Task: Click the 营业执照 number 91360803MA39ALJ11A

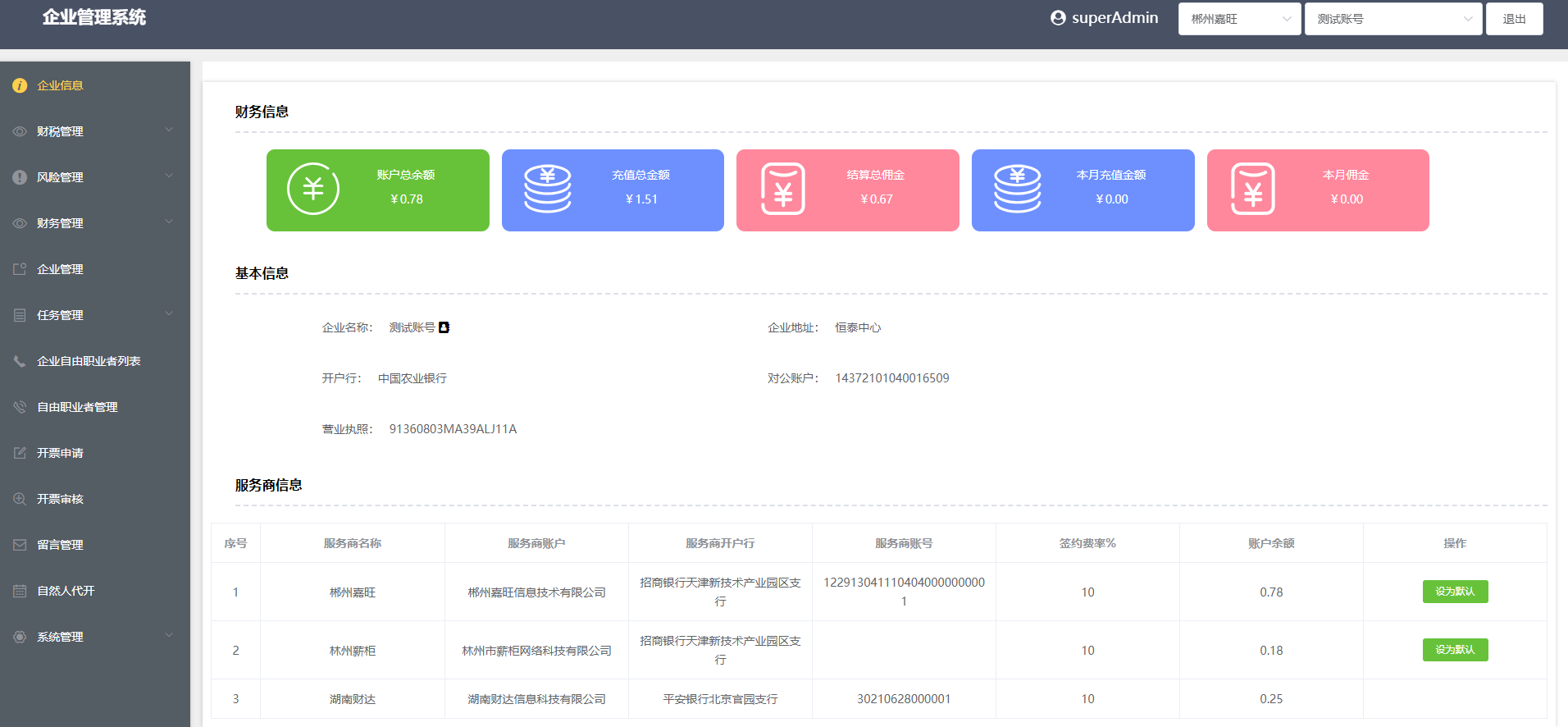Action: [x=453, y=429]
